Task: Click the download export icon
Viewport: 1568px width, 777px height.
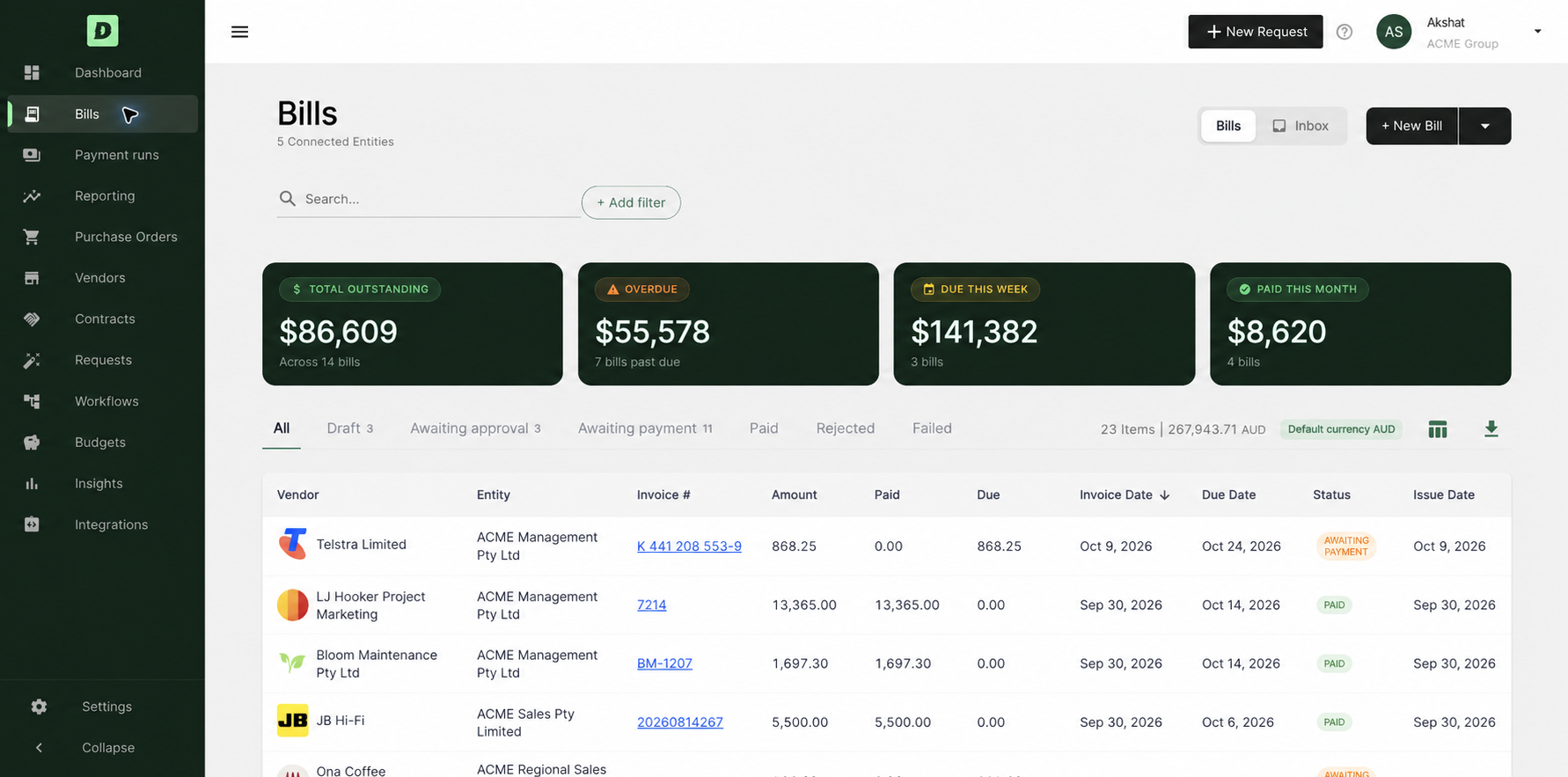Action: pyautogui.click(x=1491, y=429)
